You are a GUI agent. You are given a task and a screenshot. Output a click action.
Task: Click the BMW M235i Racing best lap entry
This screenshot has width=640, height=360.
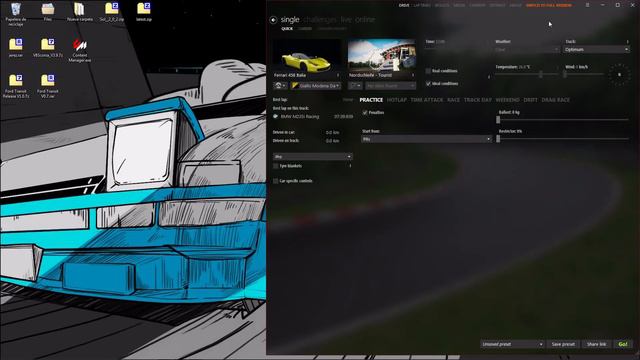[x=313, y=116]
